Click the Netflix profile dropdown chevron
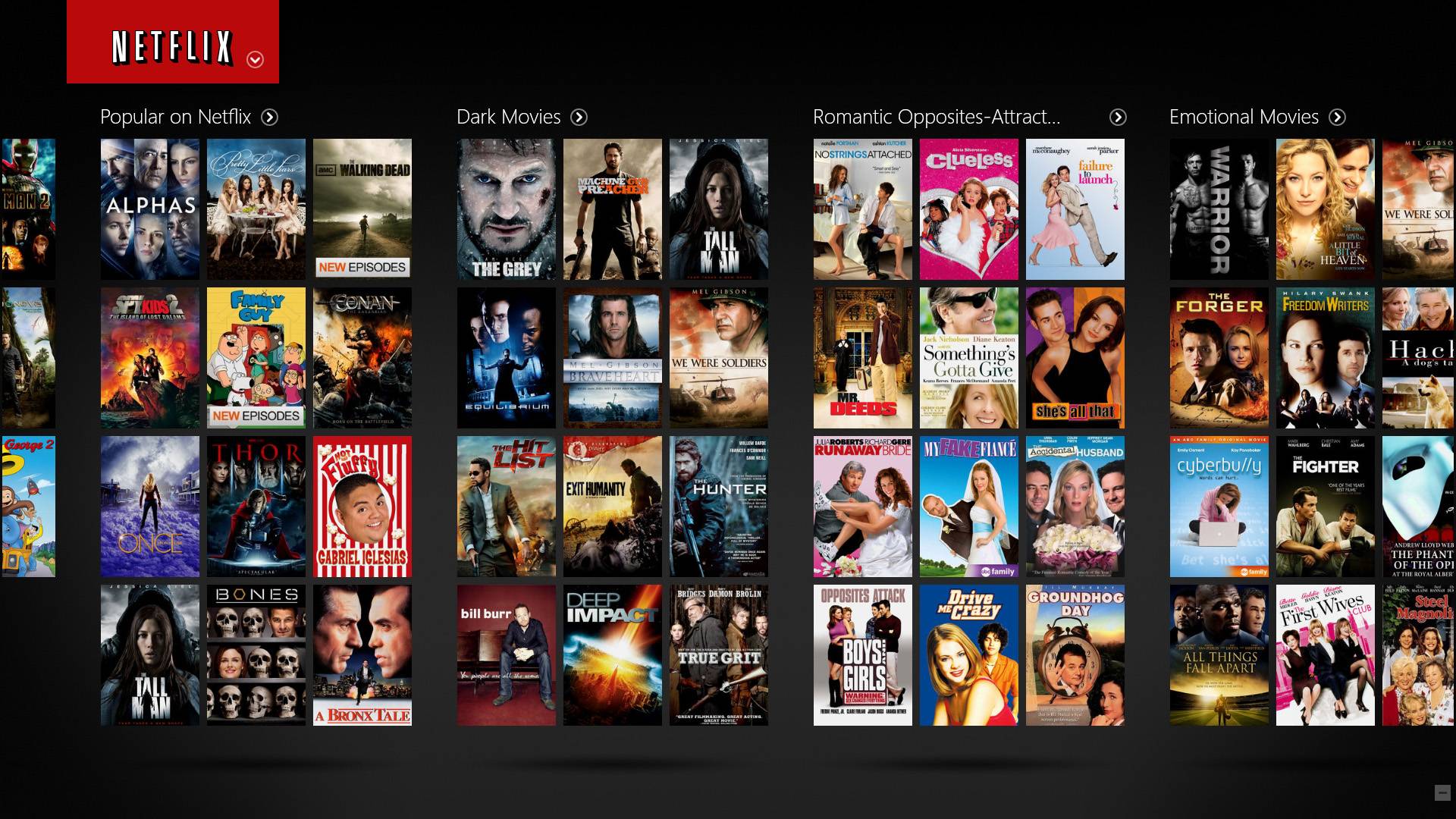The image size is (1456, 819). [x=253, y=58]
